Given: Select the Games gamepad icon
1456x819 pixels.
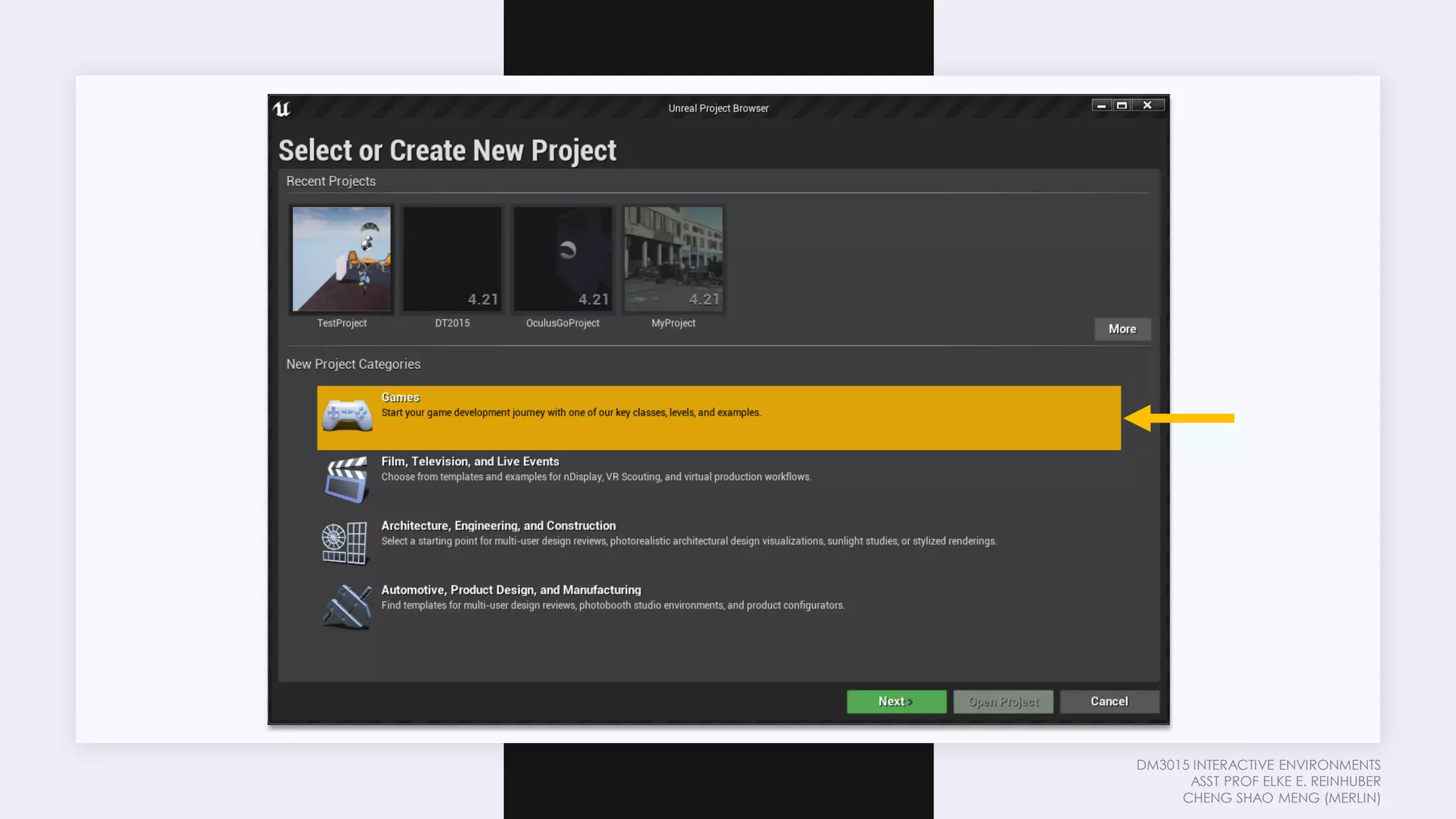Looking at the screenshot, I should pyautogui.click(x=346, y=416).
